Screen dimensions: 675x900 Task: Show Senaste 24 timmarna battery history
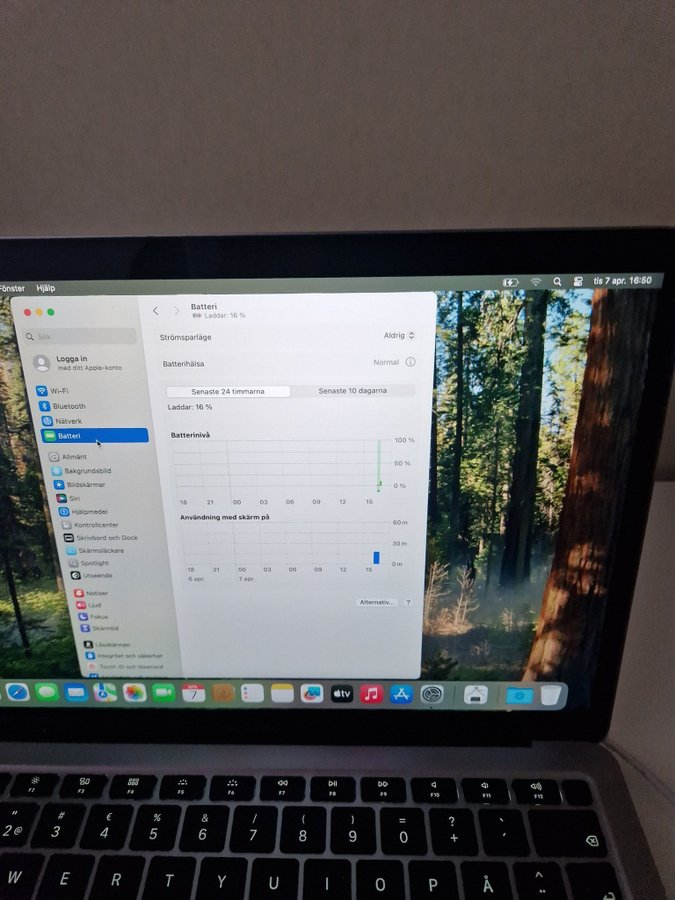click(228, 391)
